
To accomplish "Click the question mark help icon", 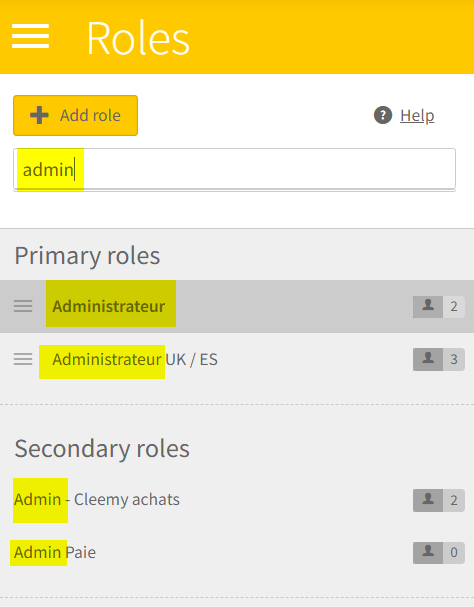I will click(x=383, y=115).
